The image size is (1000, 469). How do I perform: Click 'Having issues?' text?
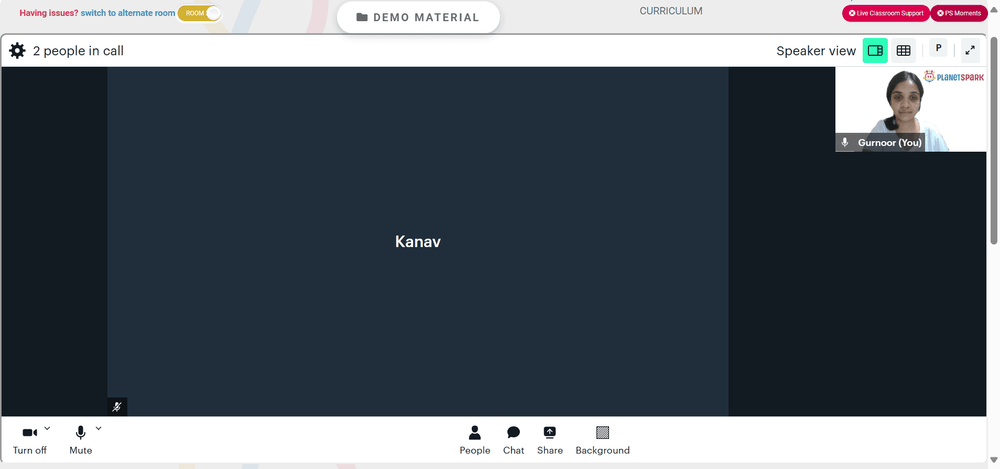coord(48,13)
